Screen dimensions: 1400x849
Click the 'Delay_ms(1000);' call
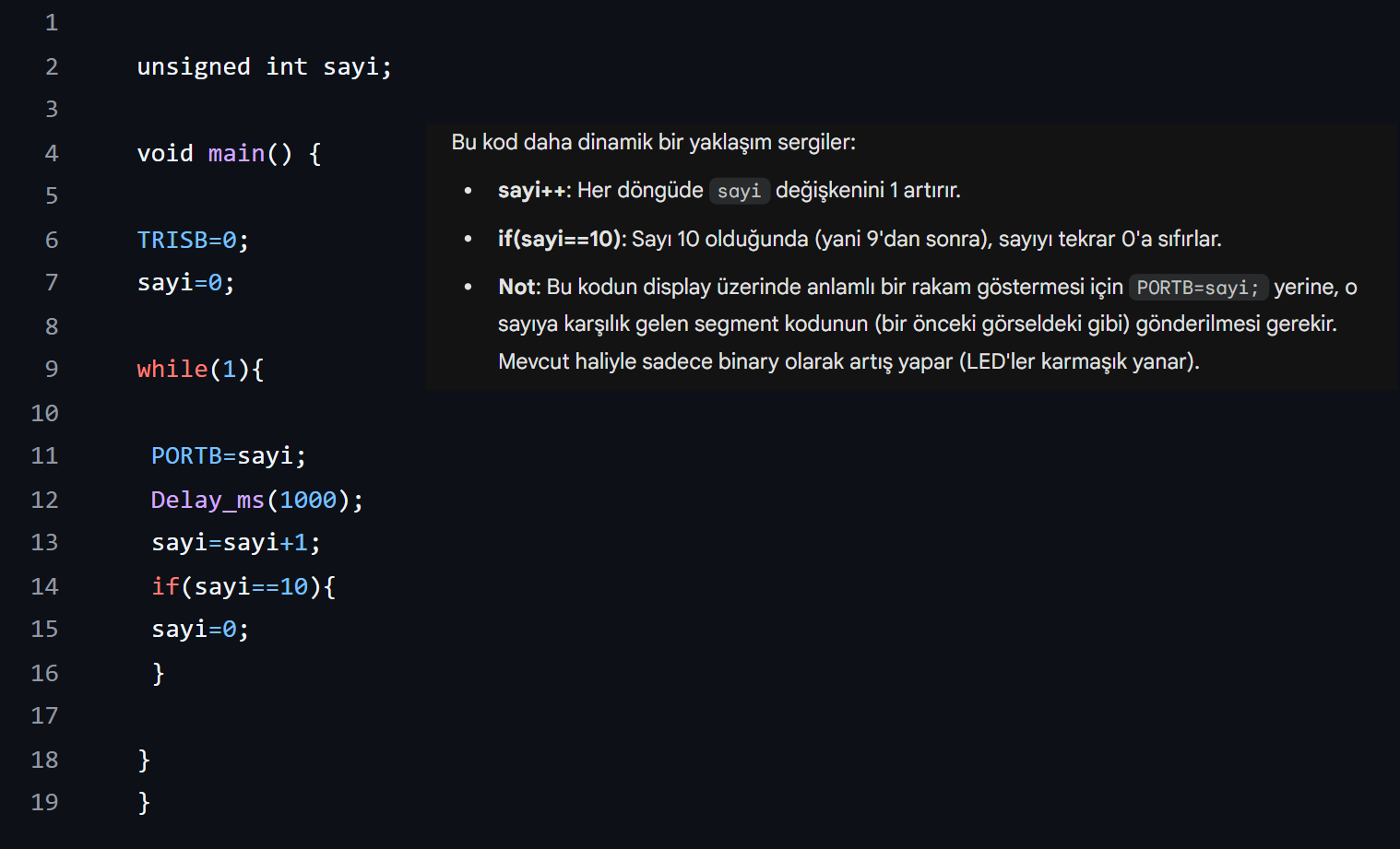pos(257,500)
